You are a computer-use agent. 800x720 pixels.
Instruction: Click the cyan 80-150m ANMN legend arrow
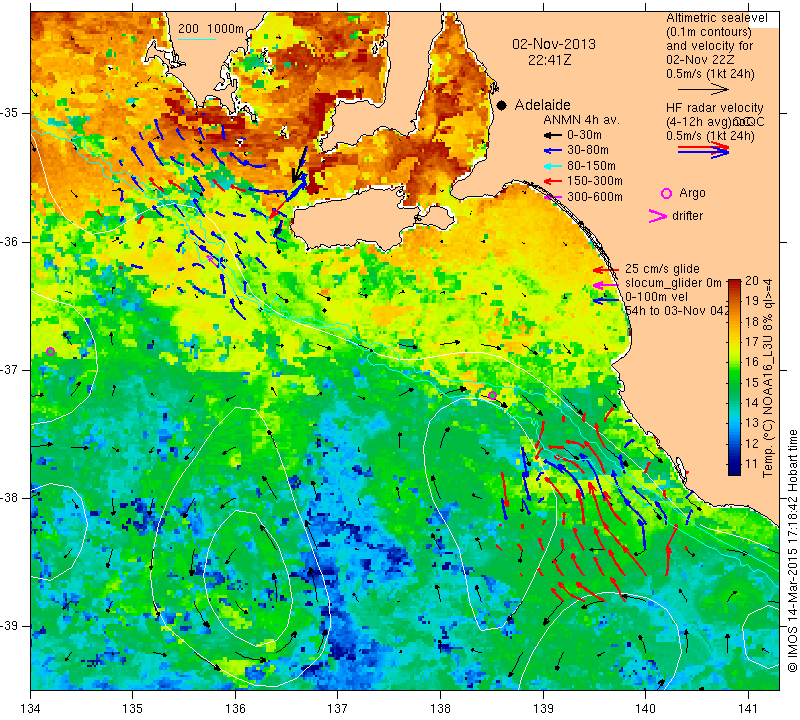[x=552, y=166]
